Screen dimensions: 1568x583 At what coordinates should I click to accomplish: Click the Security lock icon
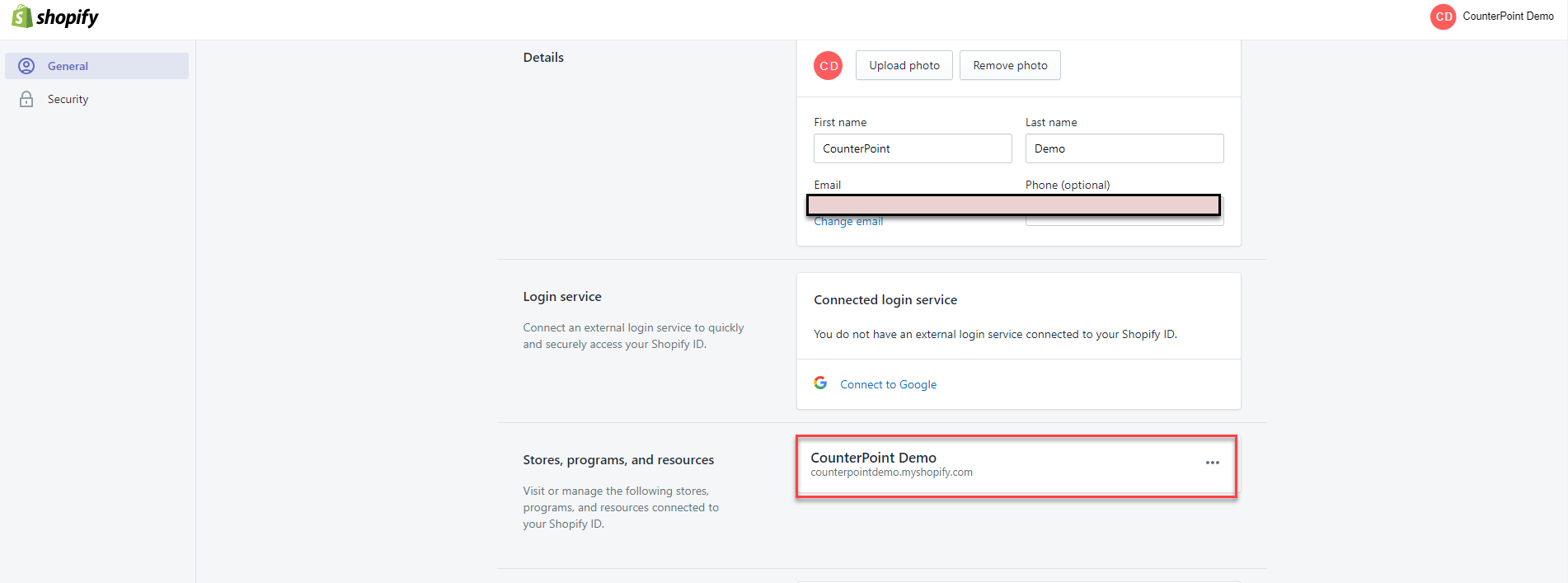(x=26, y=99)
